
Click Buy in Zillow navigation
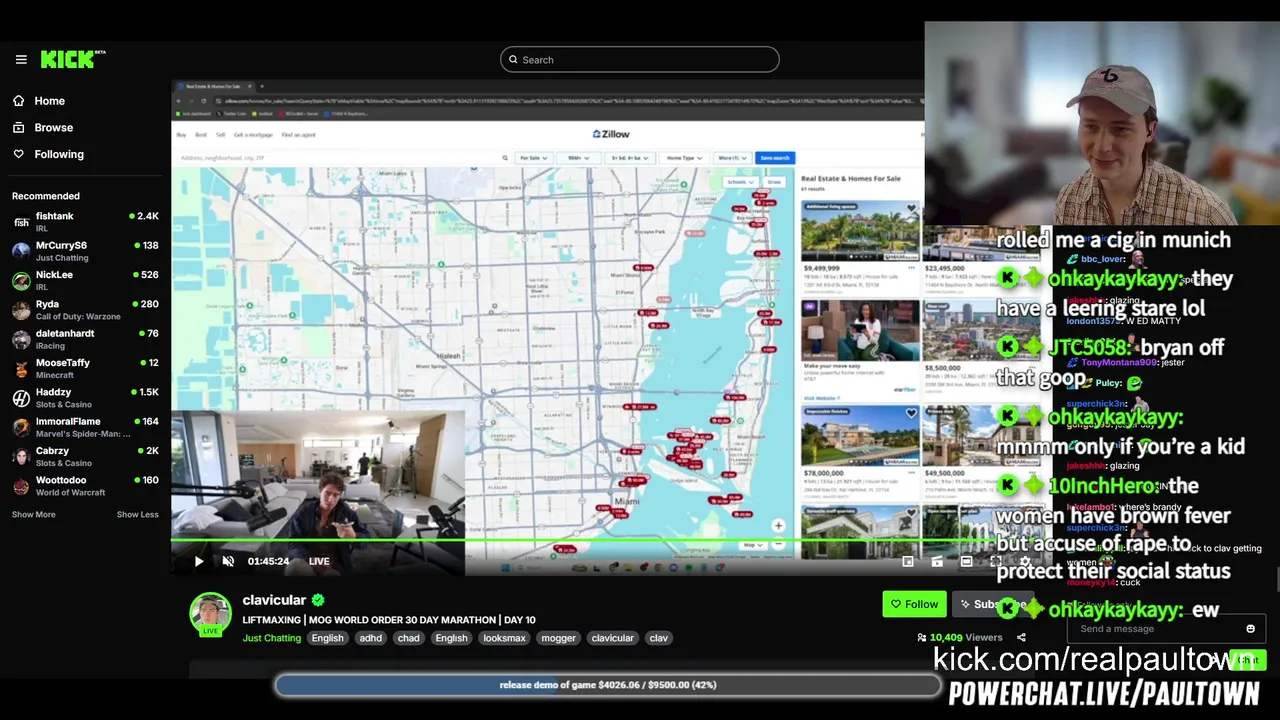[x=182, y=134]
